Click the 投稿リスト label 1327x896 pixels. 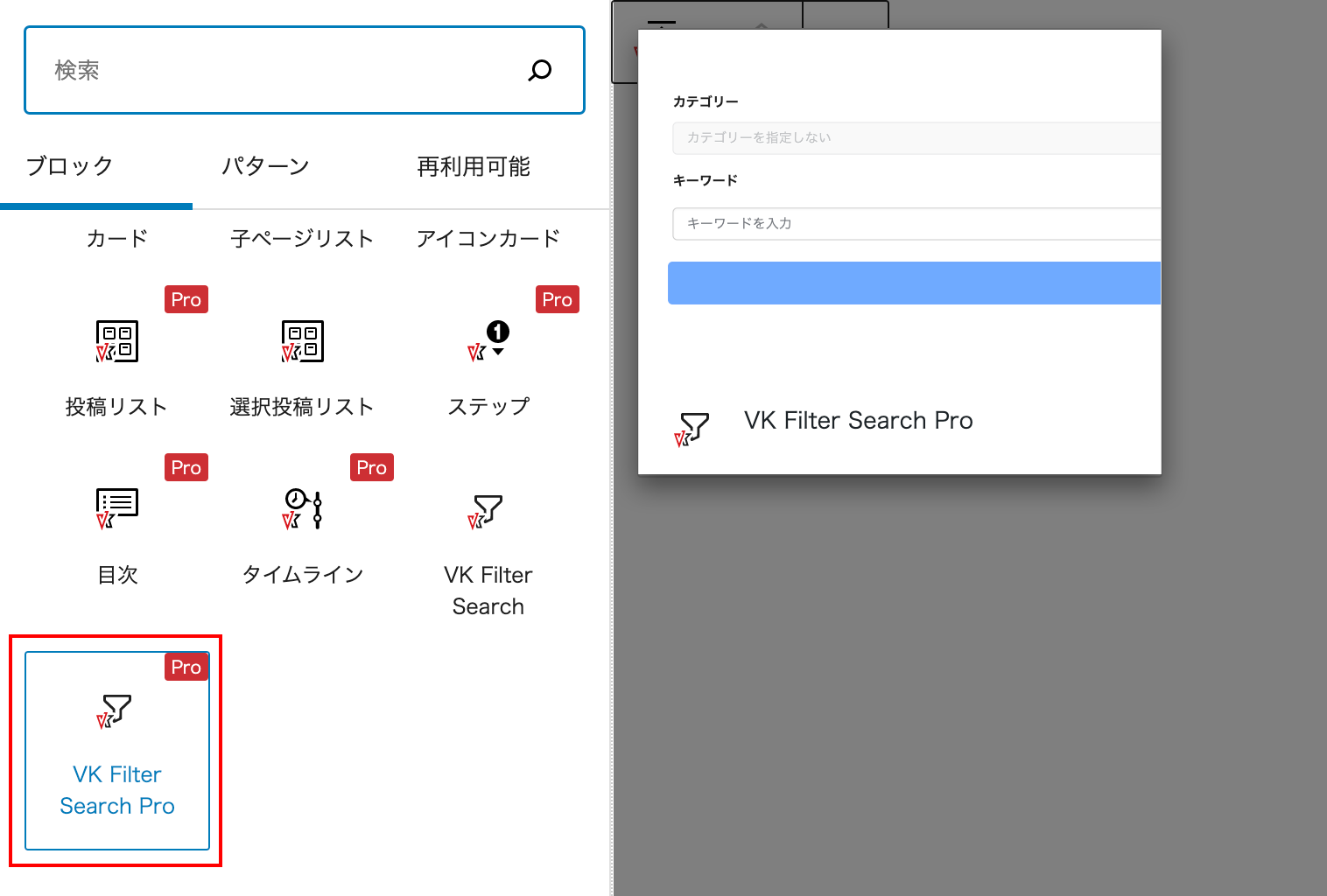click(x=116, y=406)
